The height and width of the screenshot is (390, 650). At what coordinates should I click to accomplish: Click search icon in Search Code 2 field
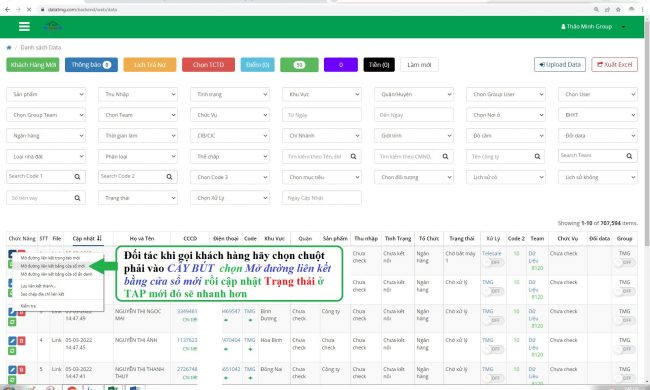(169, 177)
